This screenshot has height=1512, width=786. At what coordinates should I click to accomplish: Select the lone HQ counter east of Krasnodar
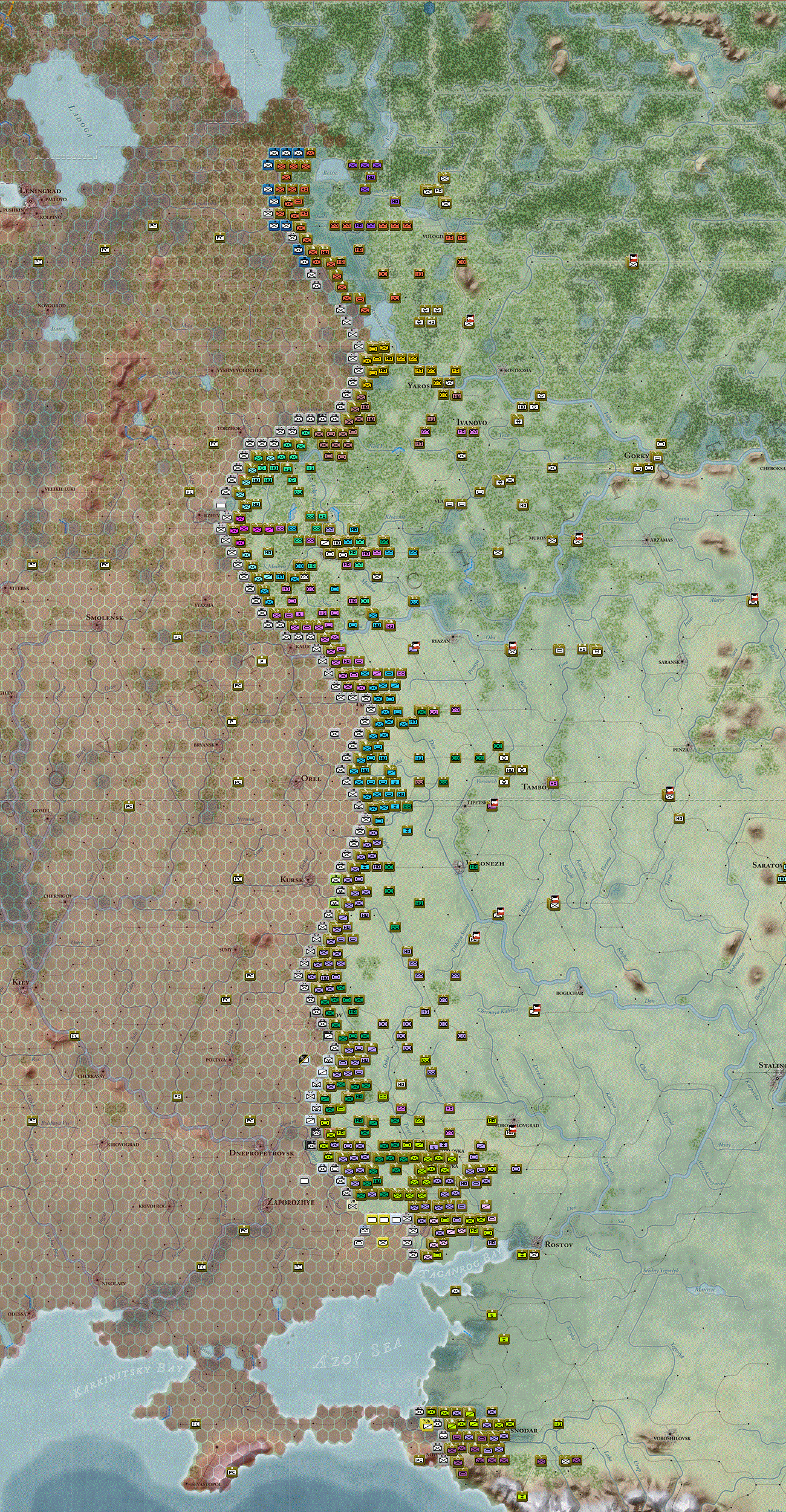point(558,1424)
